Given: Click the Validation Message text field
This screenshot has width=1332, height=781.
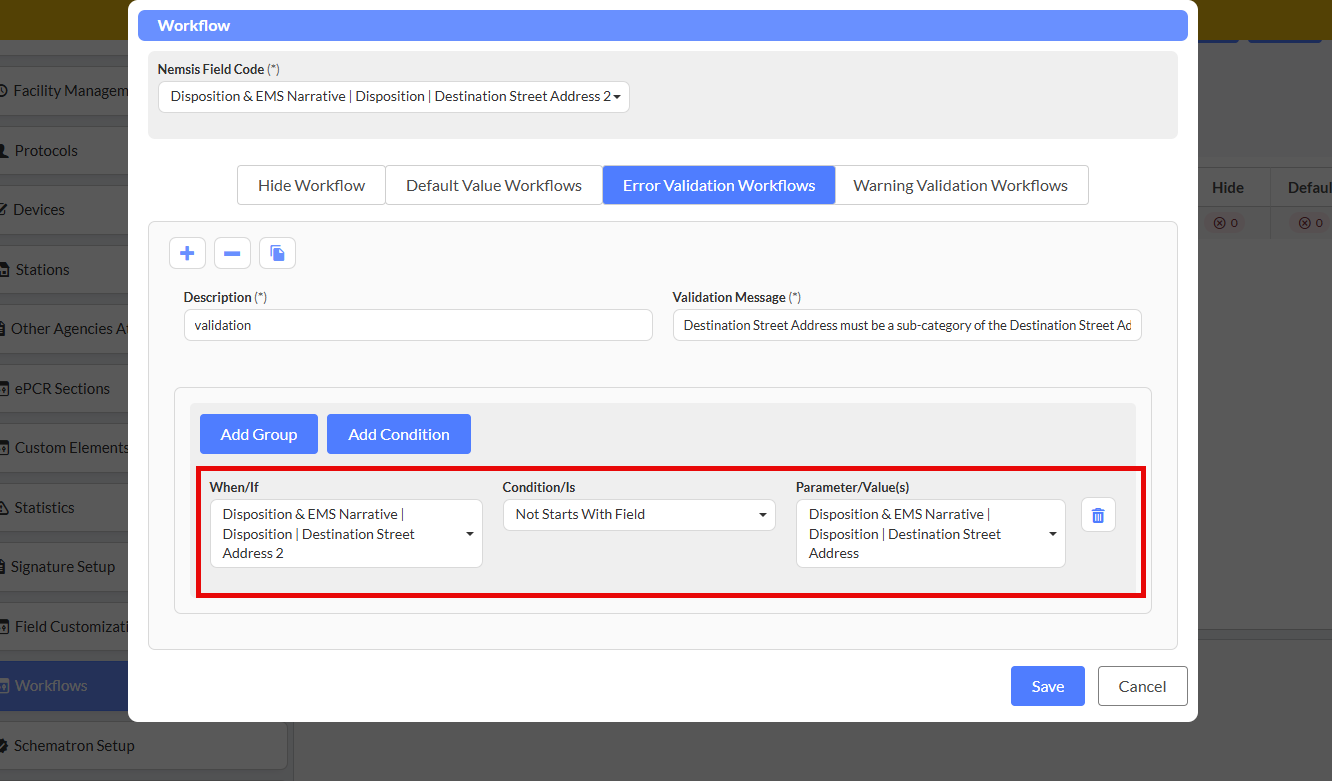Looking at the screenshot, I should pyautogui.click(x=906, y=325).
